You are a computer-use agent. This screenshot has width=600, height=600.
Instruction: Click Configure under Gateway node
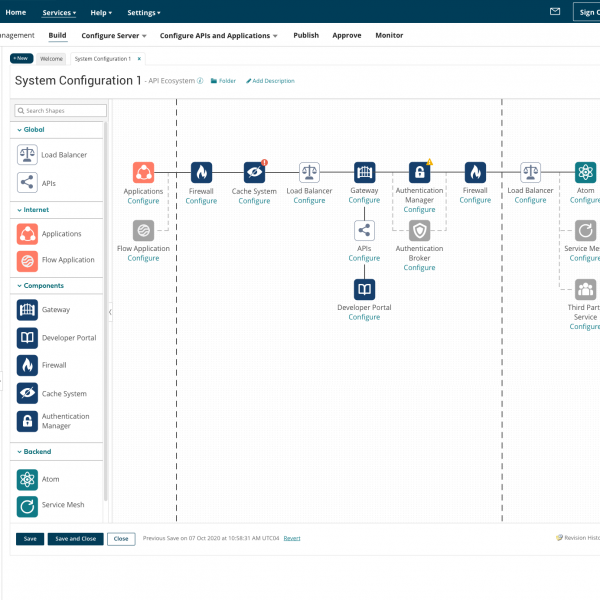click(364, 200)
